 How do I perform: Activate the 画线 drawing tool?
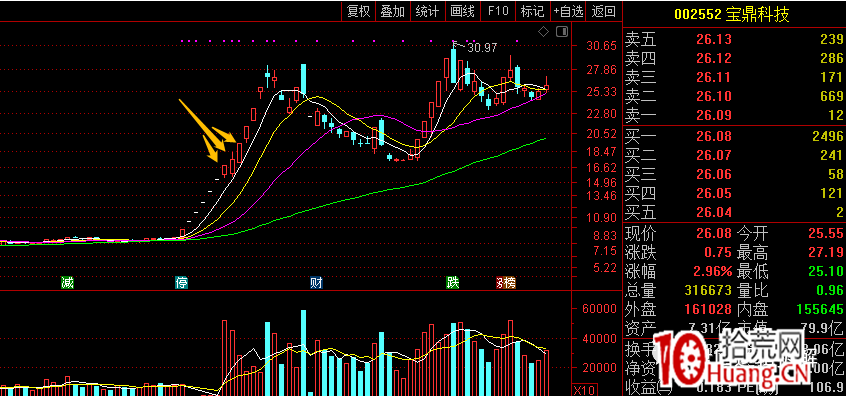pos(462,11)
